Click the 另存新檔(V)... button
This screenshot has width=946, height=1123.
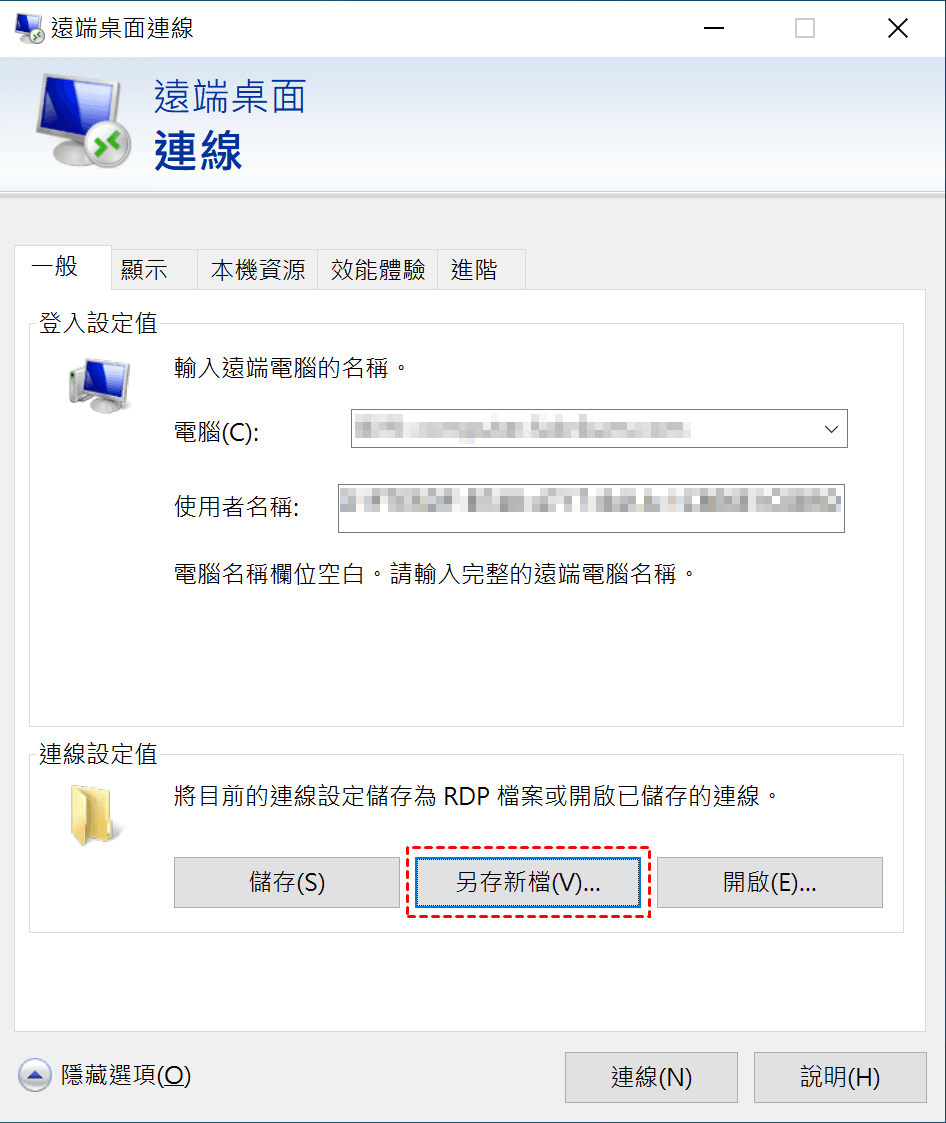[x=528, y=882]
